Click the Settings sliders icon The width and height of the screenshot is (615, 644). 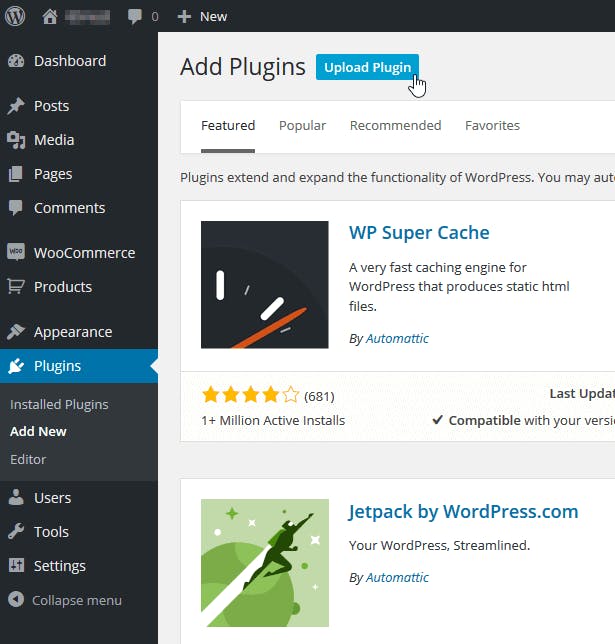tap(16, 566)
